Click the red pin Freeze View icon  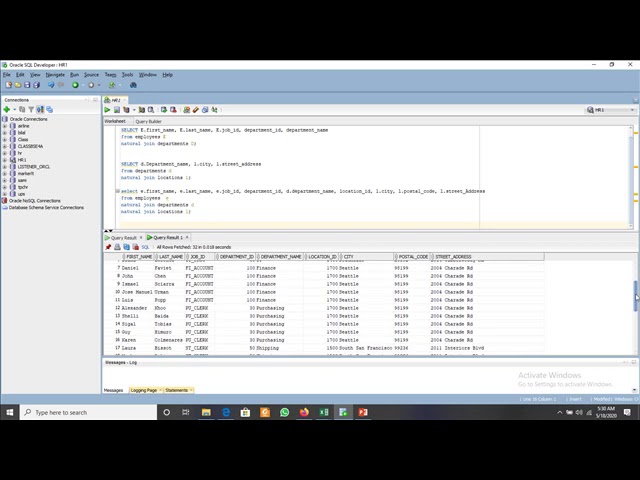coord(108,247)
